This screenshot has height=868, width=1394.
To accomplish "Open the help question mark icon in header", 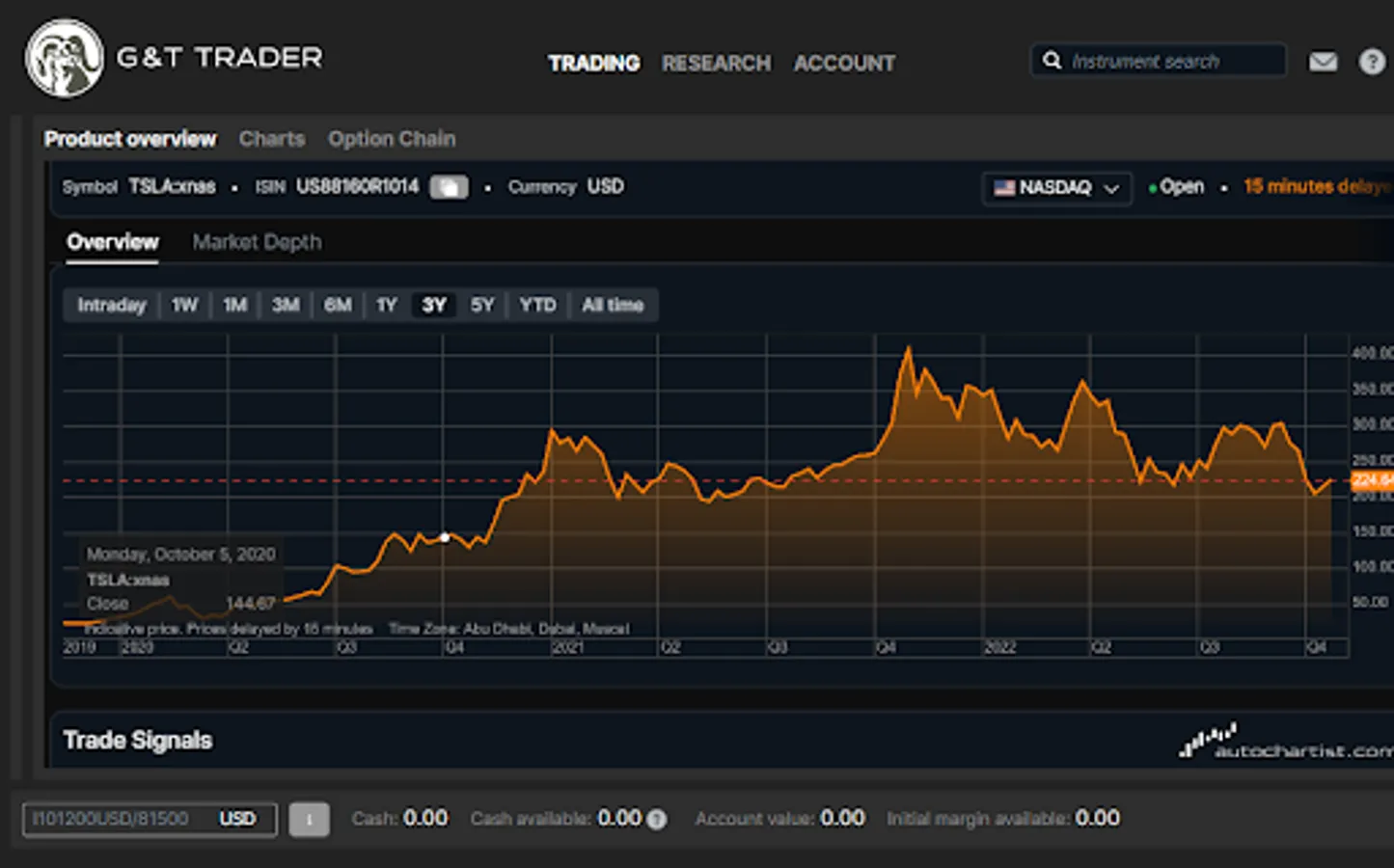I will coord(1372,62).
